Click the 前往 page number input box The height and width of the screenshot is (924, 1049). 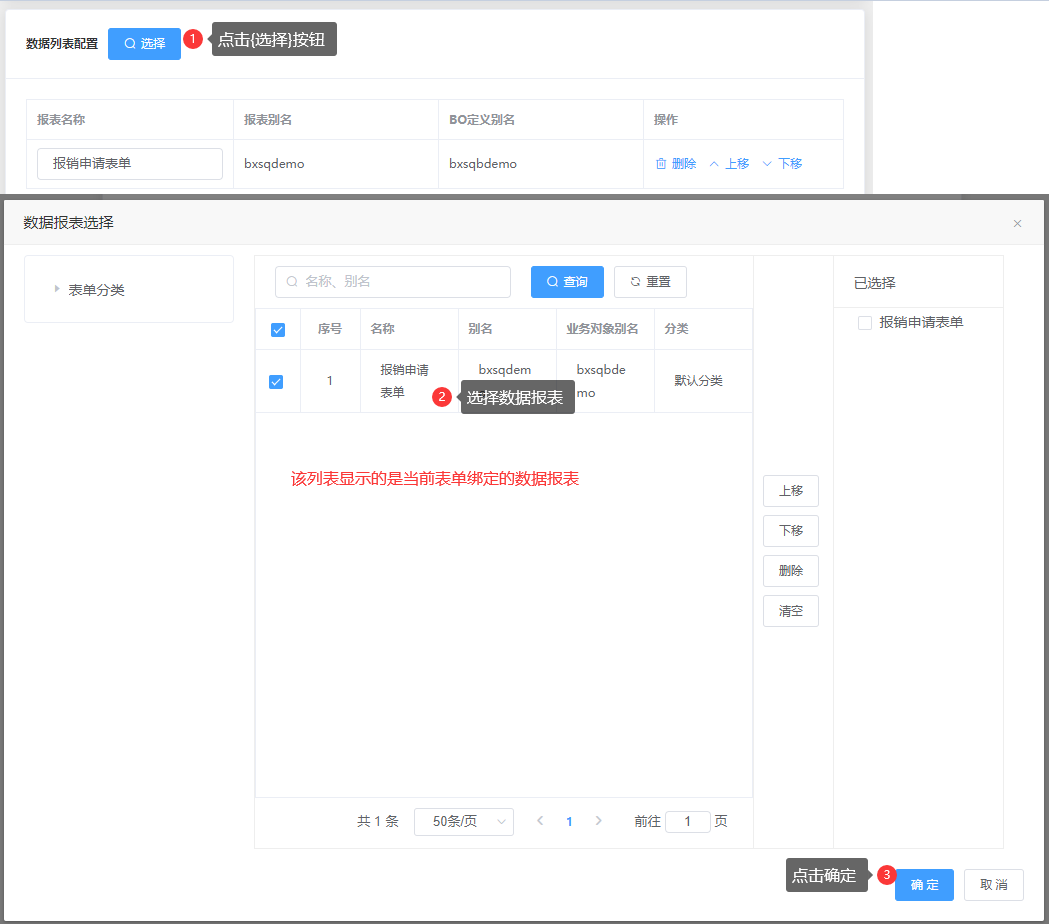pos(687,822)
